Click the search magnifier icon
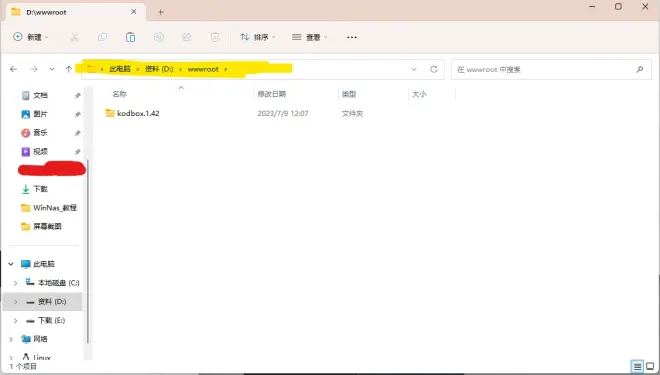 [640, 69]
